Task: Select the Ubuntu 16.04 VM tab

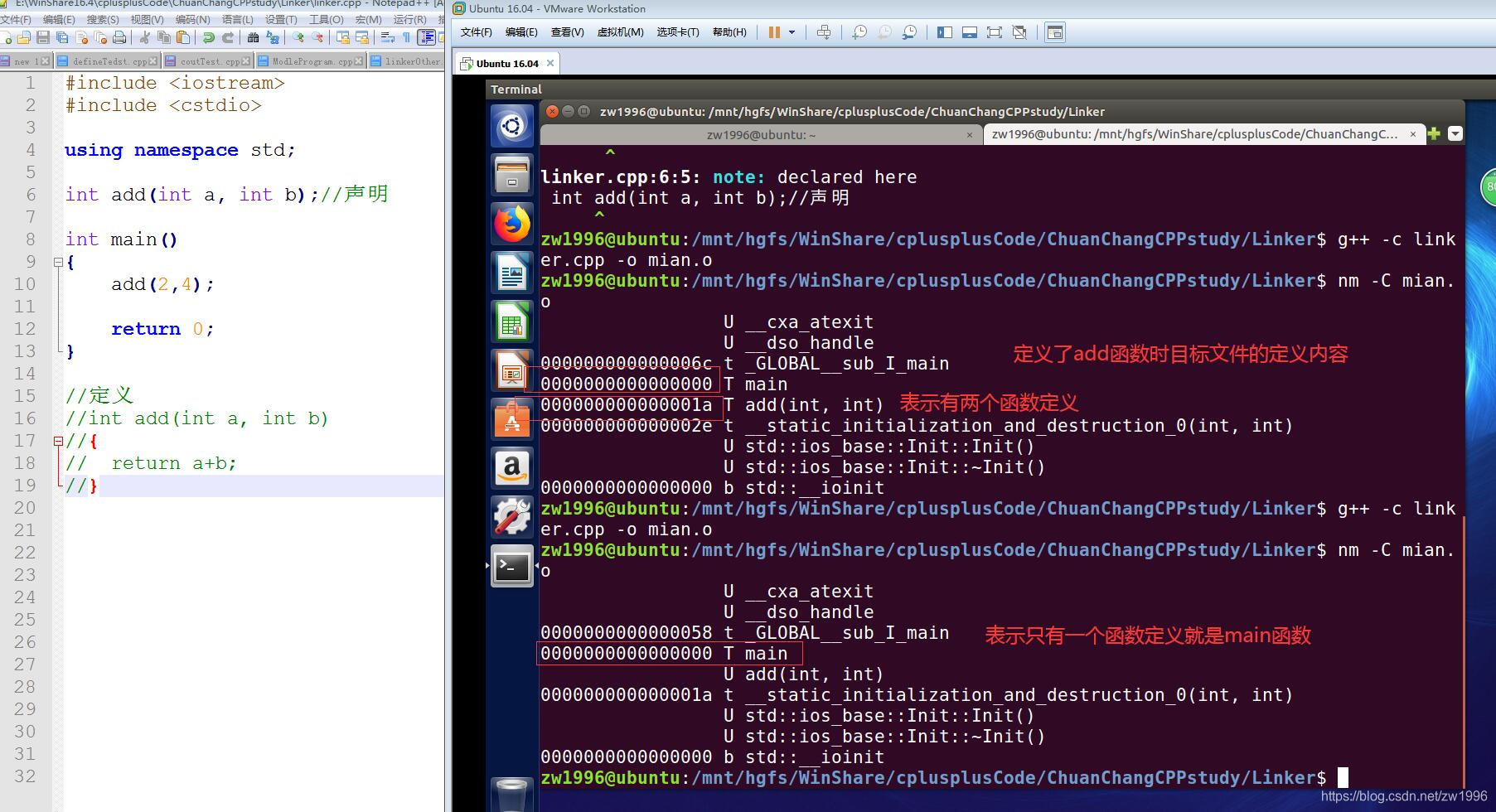Action: click(506, 63)
